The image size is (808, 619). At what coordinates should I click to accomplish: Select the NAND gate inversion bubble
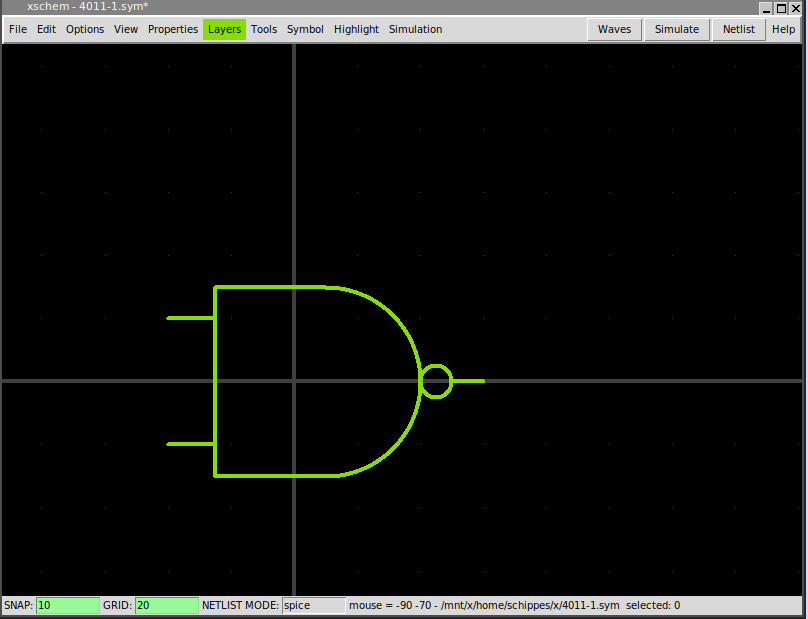click(436, 367)
